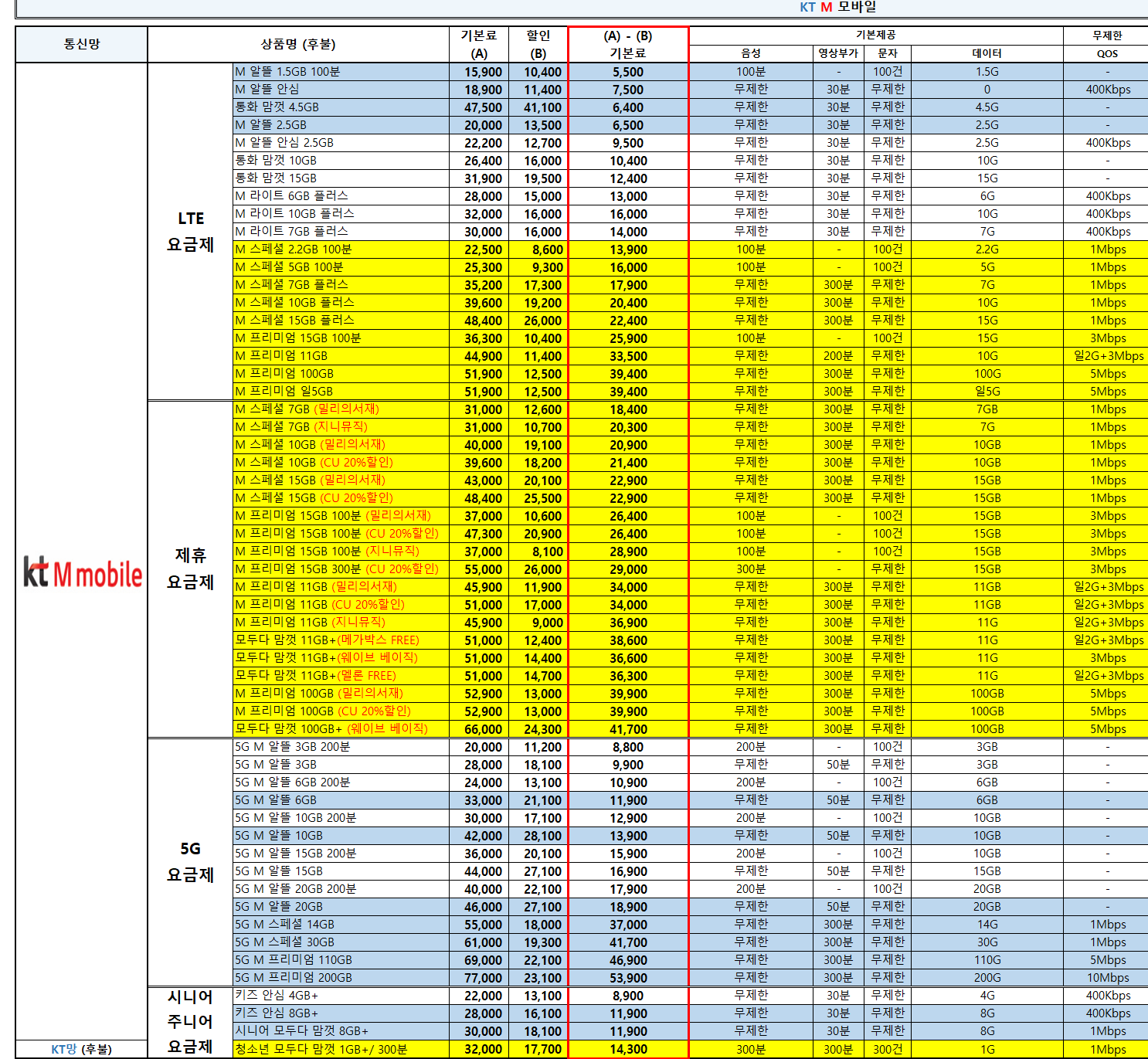
Task: Click the '일5G' data cell
Action: pyautogui.click(x=987, y=392)
